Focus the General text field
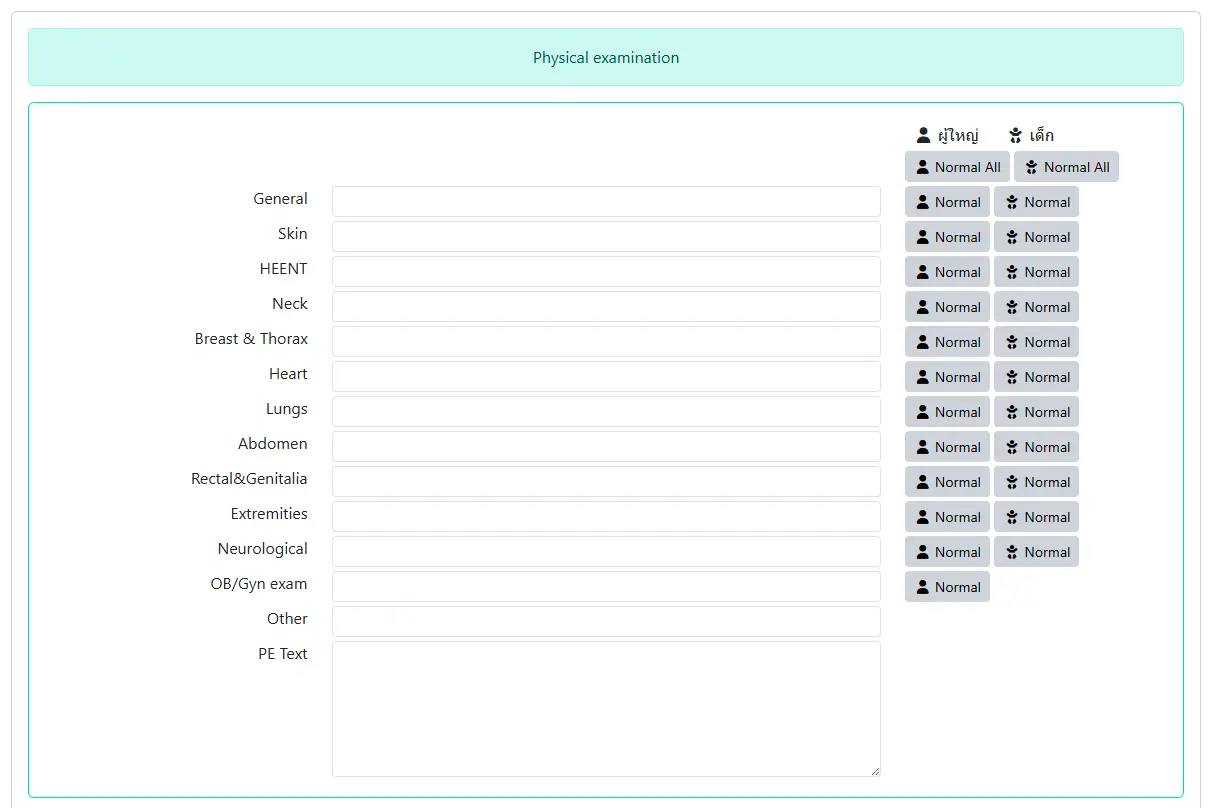 (606, 201)
